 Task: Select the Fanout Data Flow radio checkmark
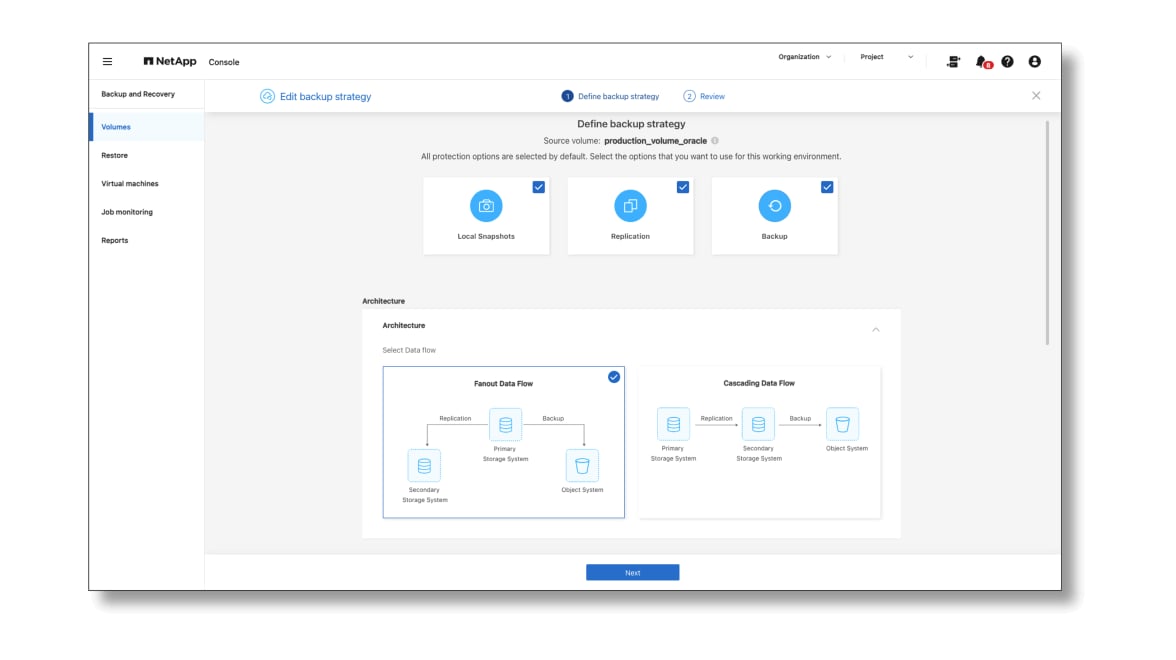tap(614, 376)
